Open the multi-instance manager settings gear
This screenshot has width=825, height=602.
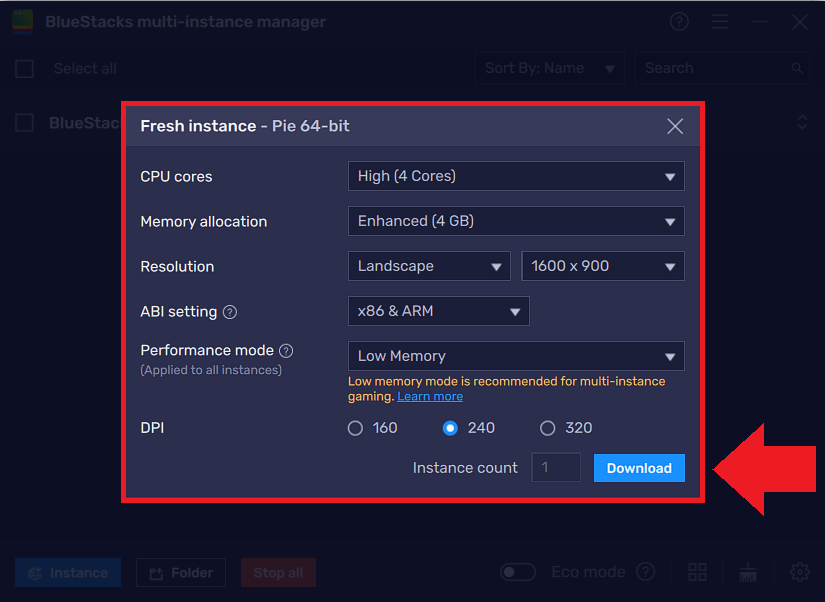pyautogui.click(x=799, y=571)
